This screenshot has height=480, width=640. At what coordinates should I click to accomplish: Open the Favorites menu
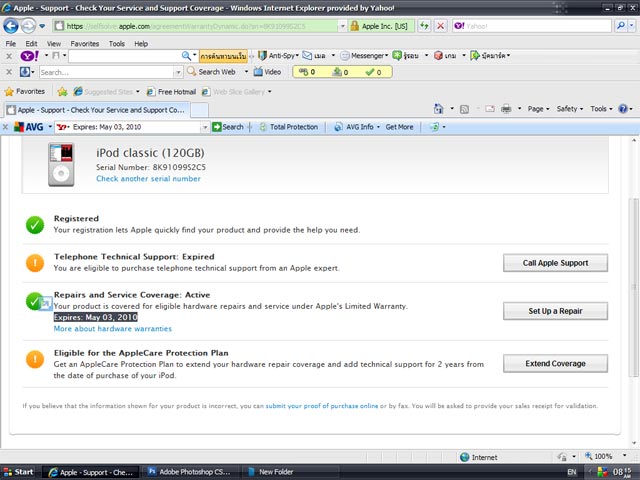pyautogui.click(x=84, y=44)
